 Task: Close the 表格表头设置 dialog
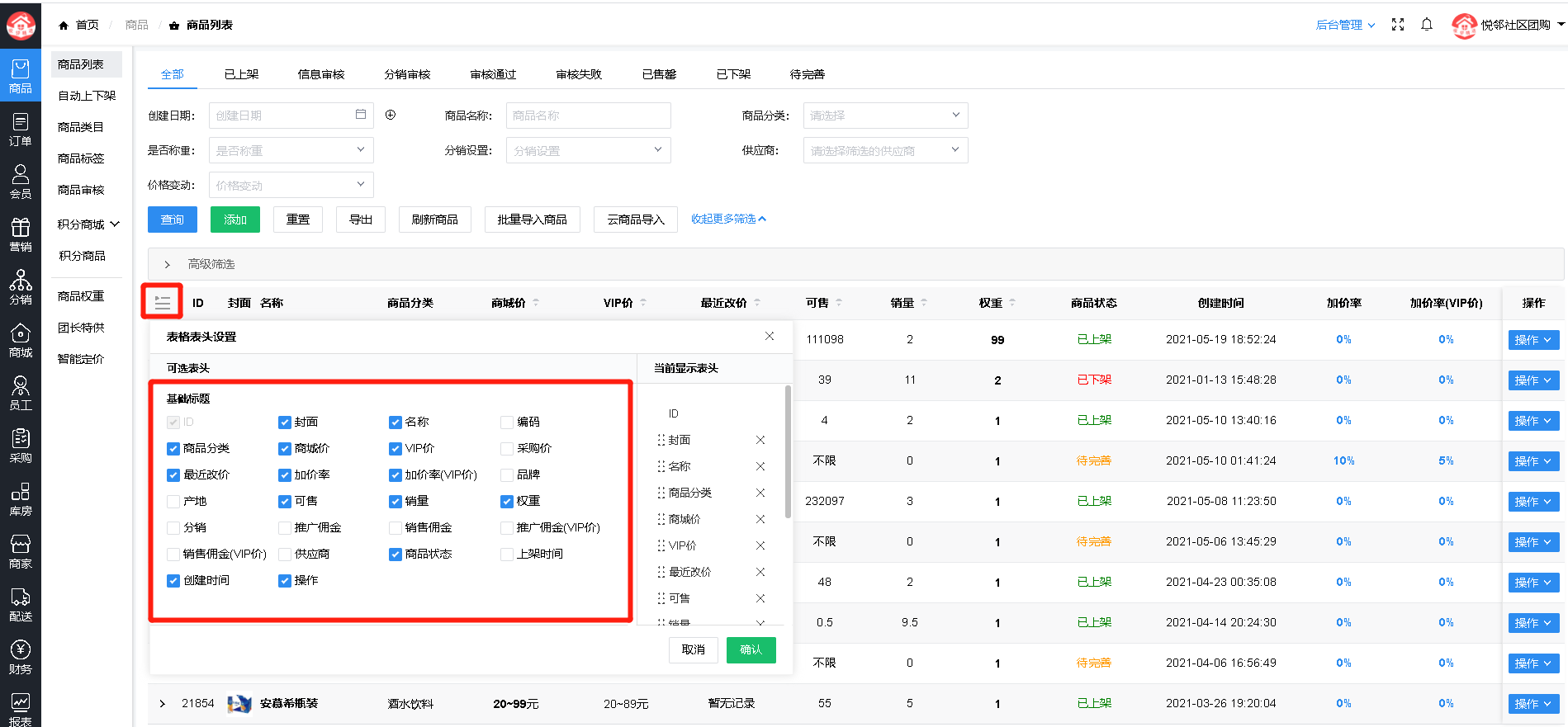pyautogui.click(x=770, y=336)
